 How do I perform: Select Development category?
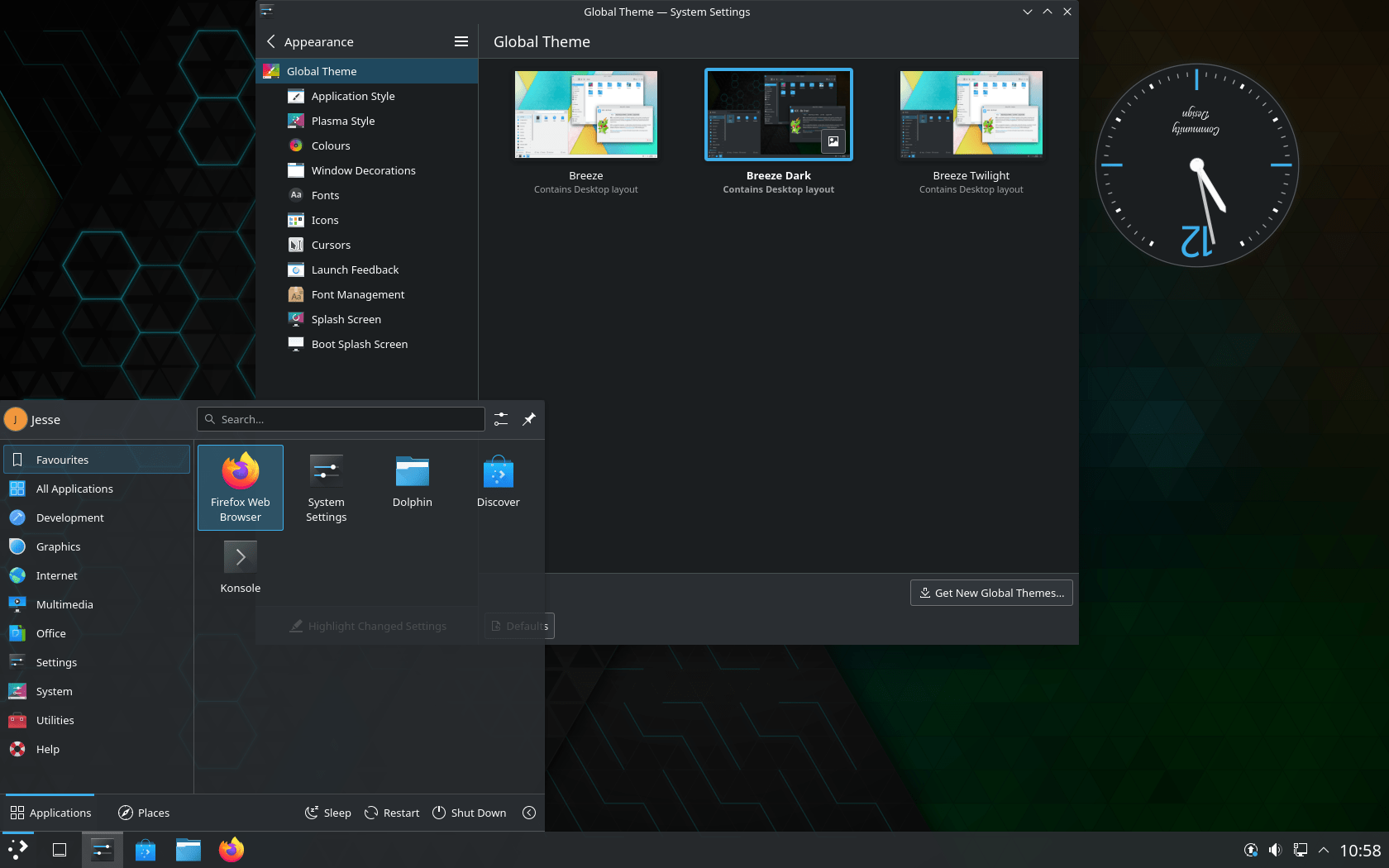pos(97,517)
